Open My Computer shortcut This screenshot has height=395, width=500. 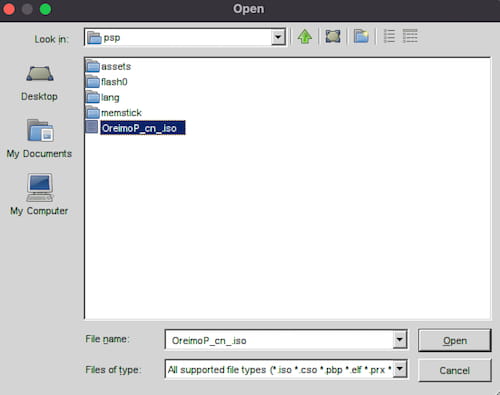(x=39, y=195)
